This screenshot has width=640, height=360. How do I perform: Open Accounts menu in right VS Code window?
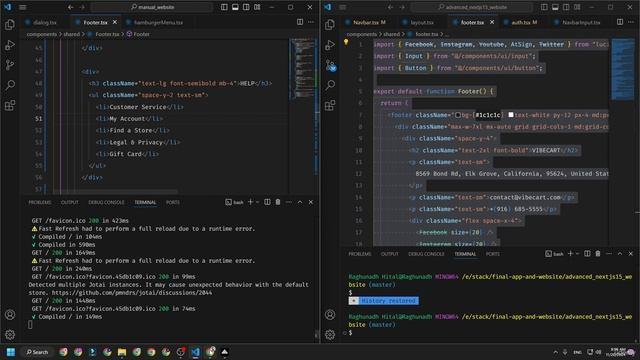tap(330, 315)
